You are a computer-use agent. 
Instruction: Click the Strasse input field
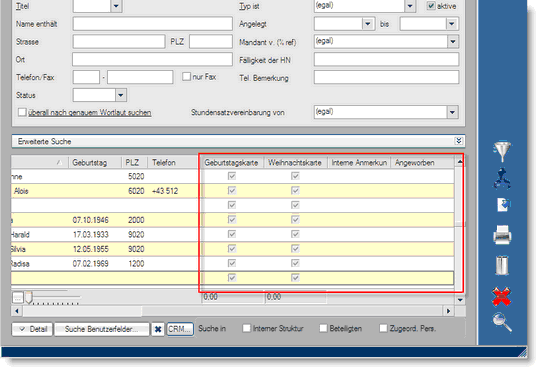pyautogui.click(x=119, y=42)
